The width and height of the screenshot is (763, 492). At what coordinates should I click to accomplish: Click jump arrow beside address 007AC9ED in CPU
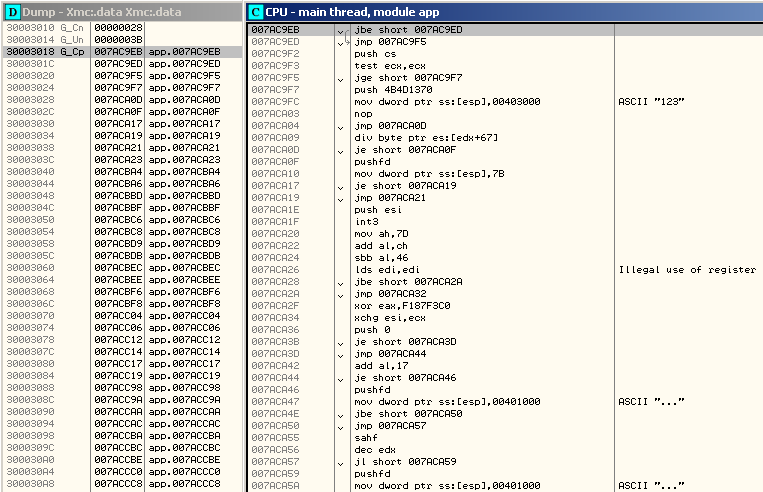pyautogui.click(x=341, y=41)
